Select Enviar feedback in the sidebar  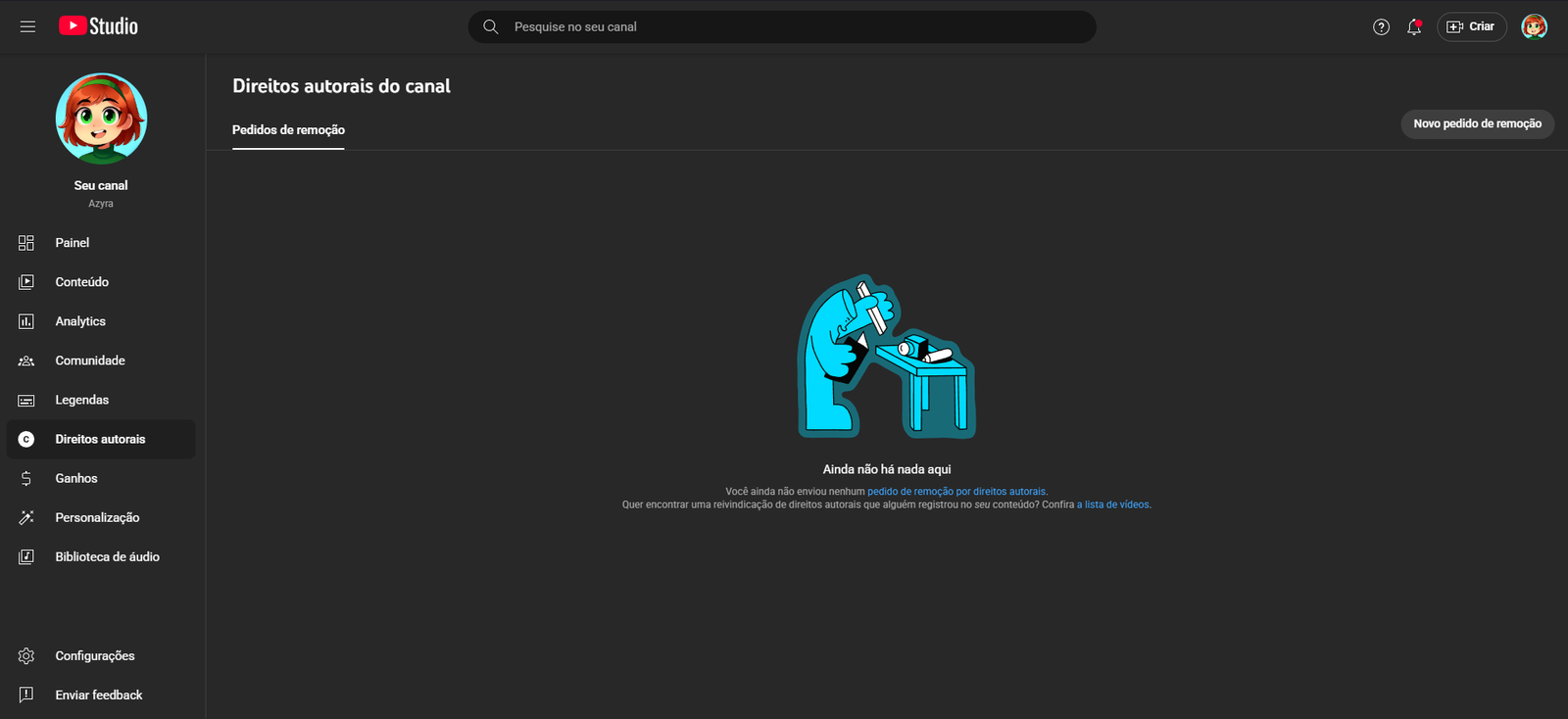(x=101, y=695)
